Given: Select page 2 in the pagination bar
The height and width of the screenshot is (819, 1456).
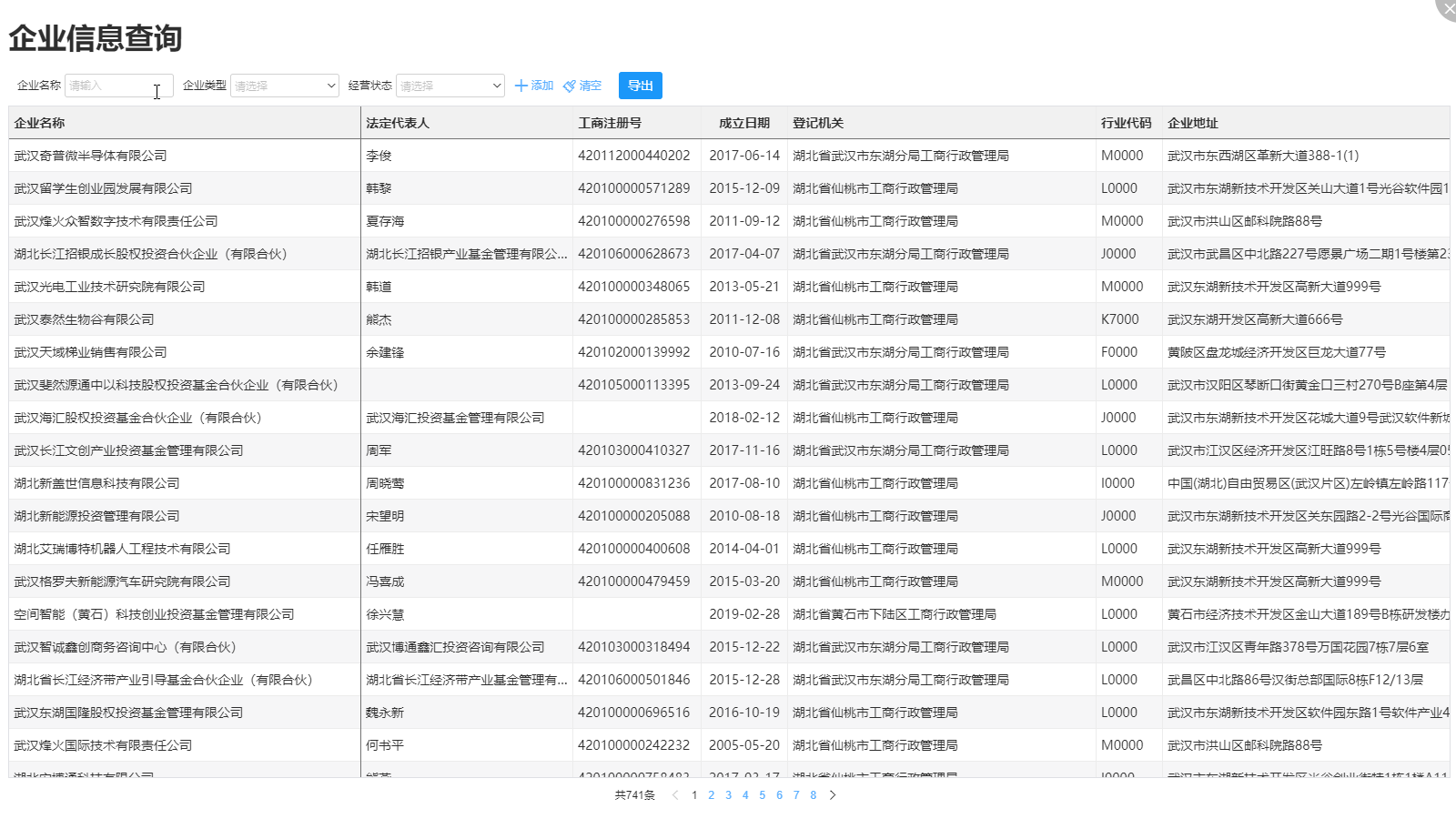Looking at the screenshot, I should click(x=711, y=794).
